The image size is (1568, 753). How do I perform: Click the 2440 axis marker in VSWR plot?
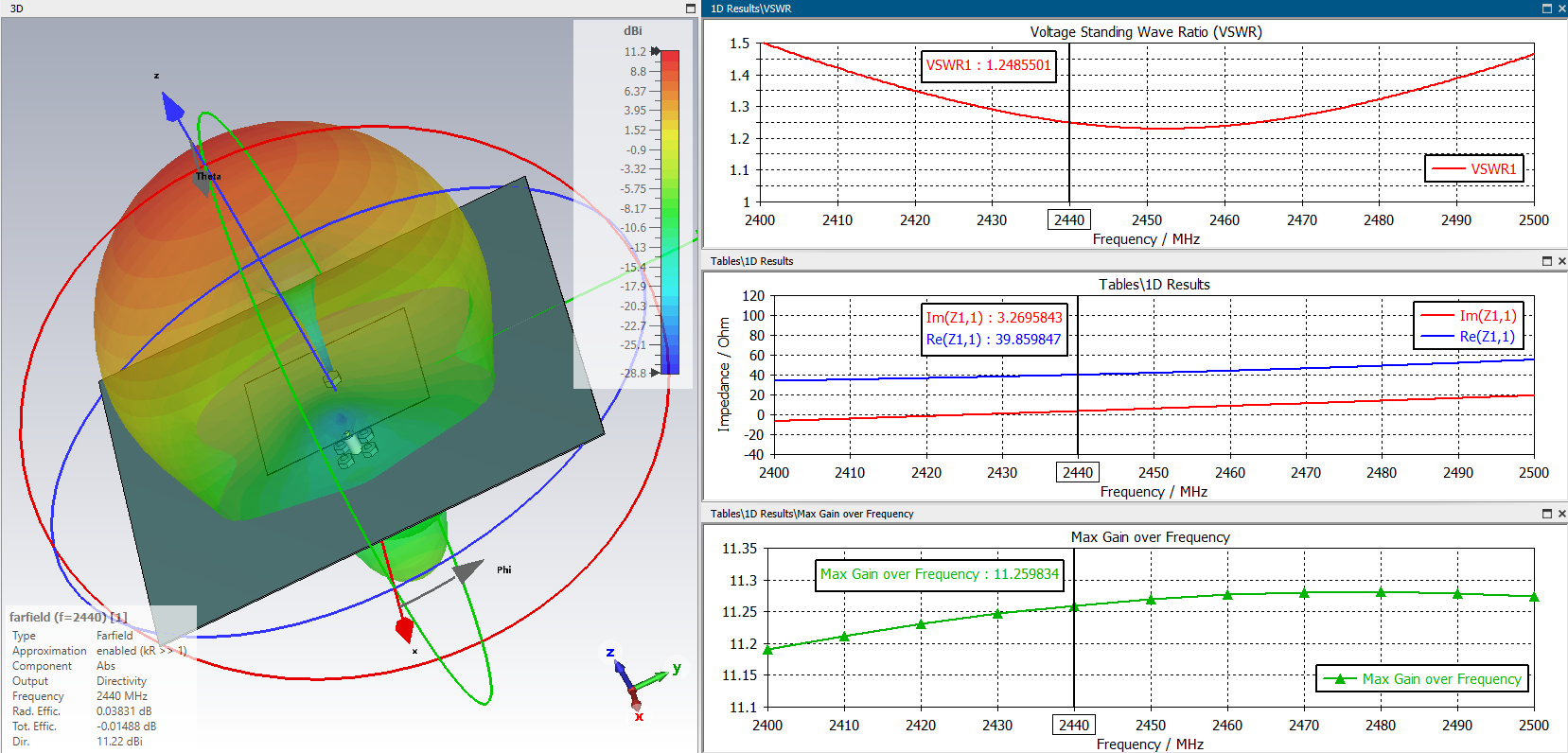pyautogui.click(x=1069, y=220)
